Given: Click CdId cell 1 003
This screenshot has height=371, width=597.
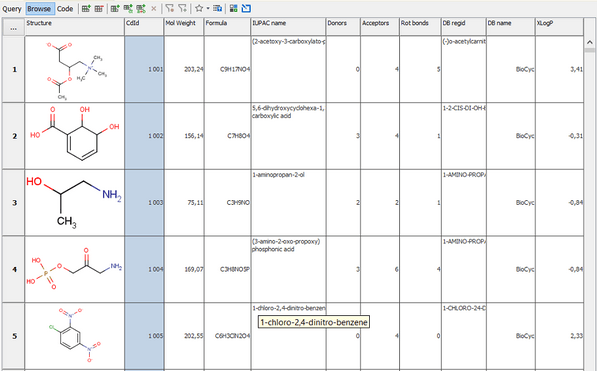Looking at the screenshot, I should pos(144,203).
